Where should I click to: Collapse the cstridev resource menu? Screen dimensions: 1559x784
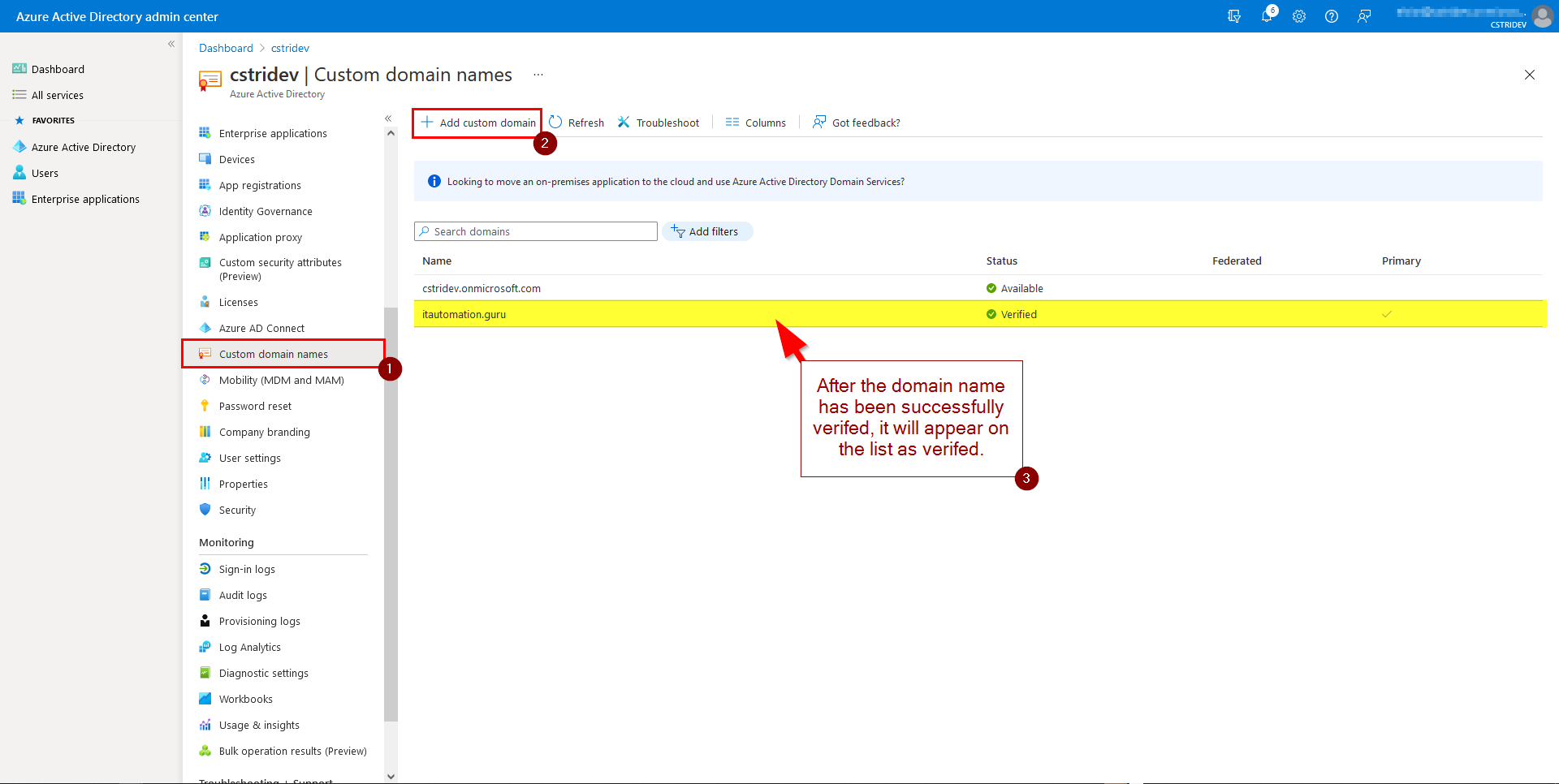388,118
